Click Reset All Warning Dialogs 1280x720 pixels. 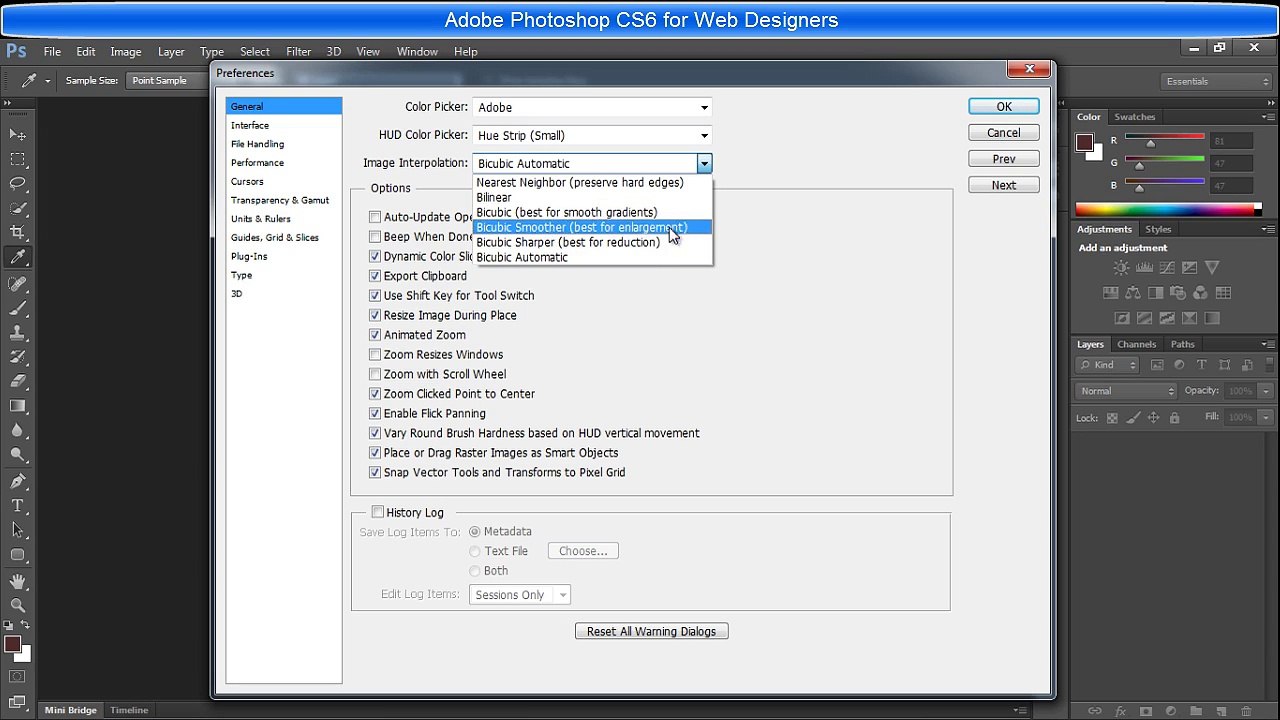pyautogui.click(x=651, y=632)
